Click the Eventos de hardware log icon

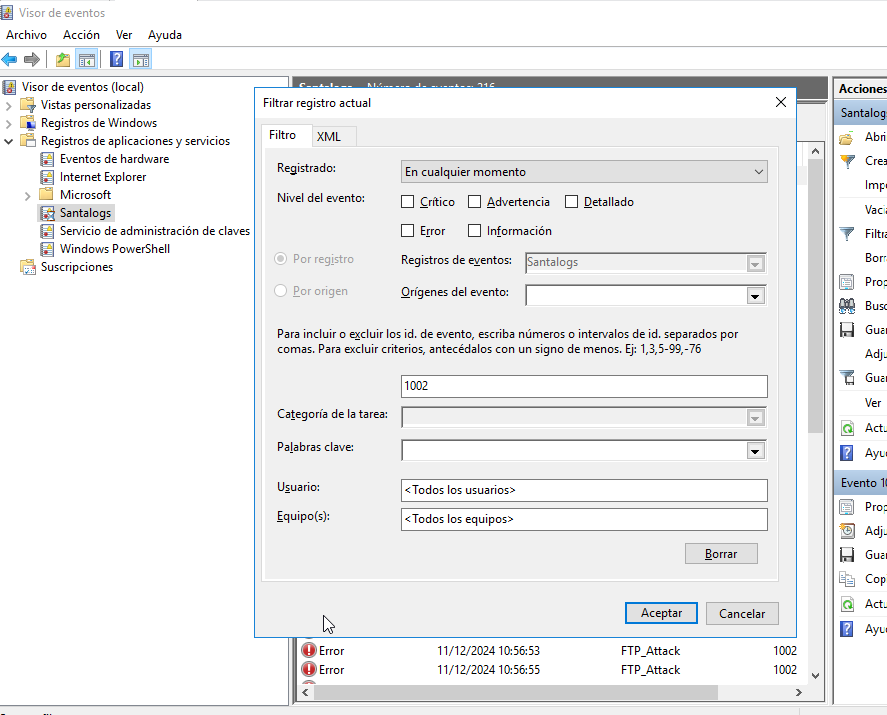(x=47, y=159)
